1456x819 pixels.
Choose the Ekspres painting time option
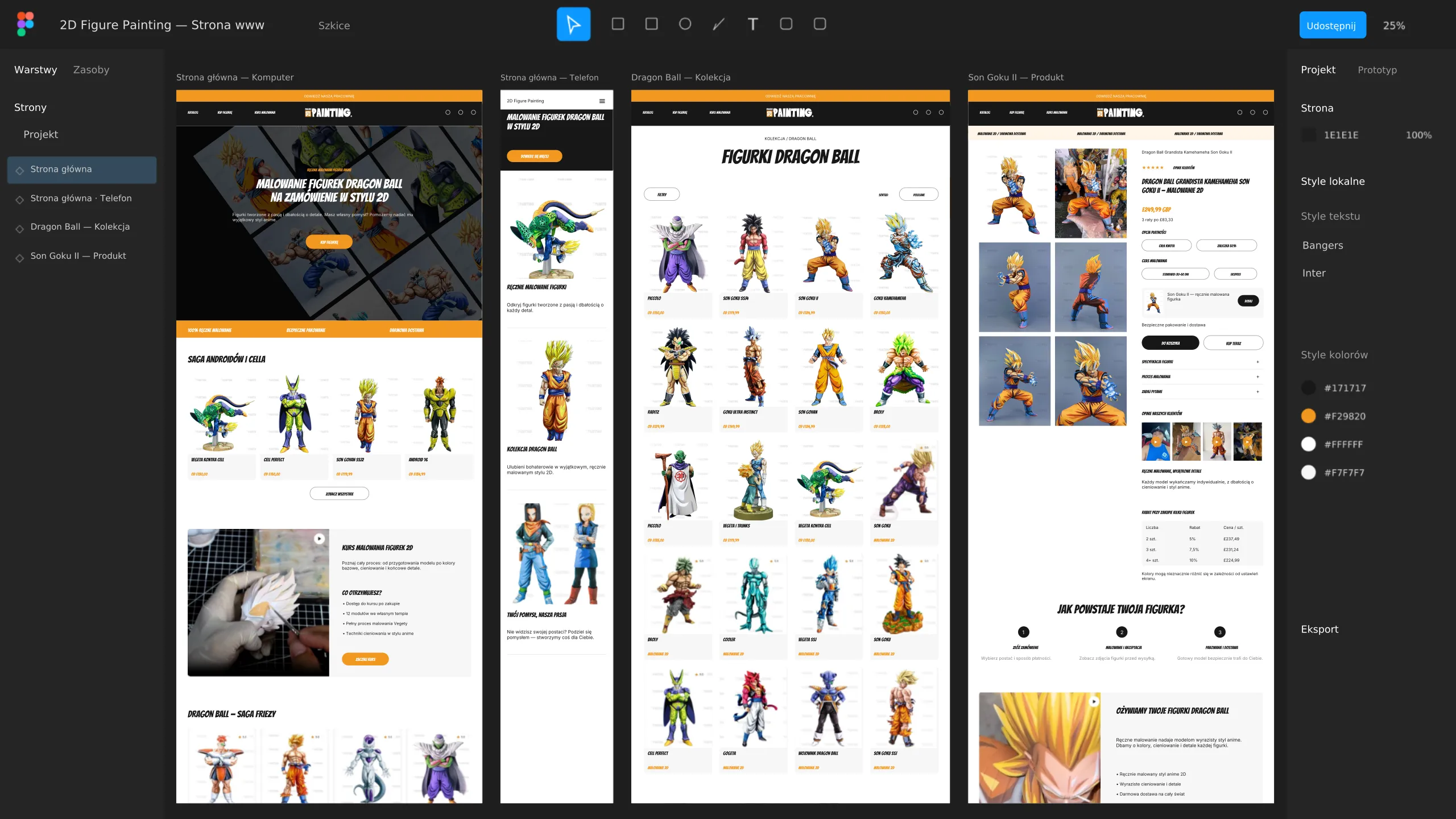point(1235,274)
